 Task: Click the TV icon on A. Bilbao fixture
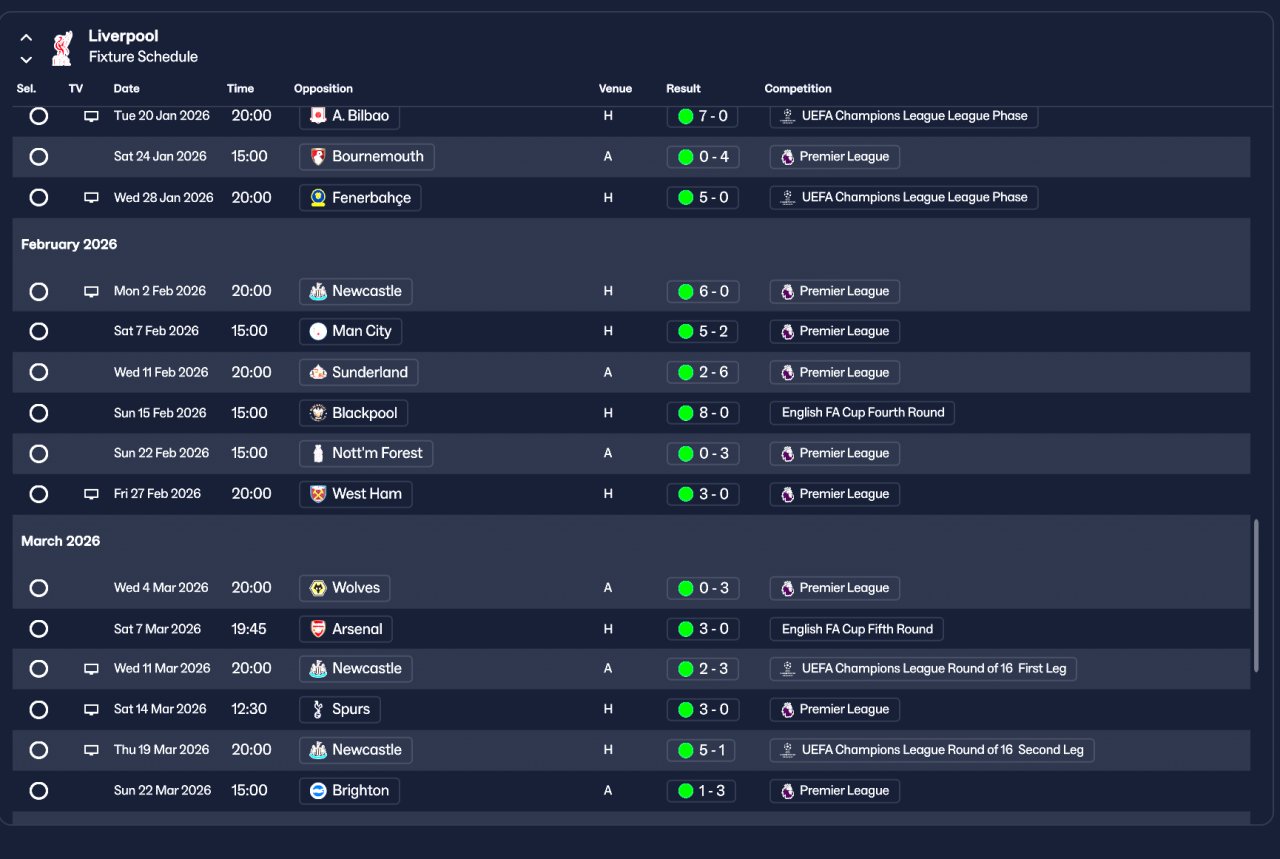pyautogui.click(x=91, y=116)
